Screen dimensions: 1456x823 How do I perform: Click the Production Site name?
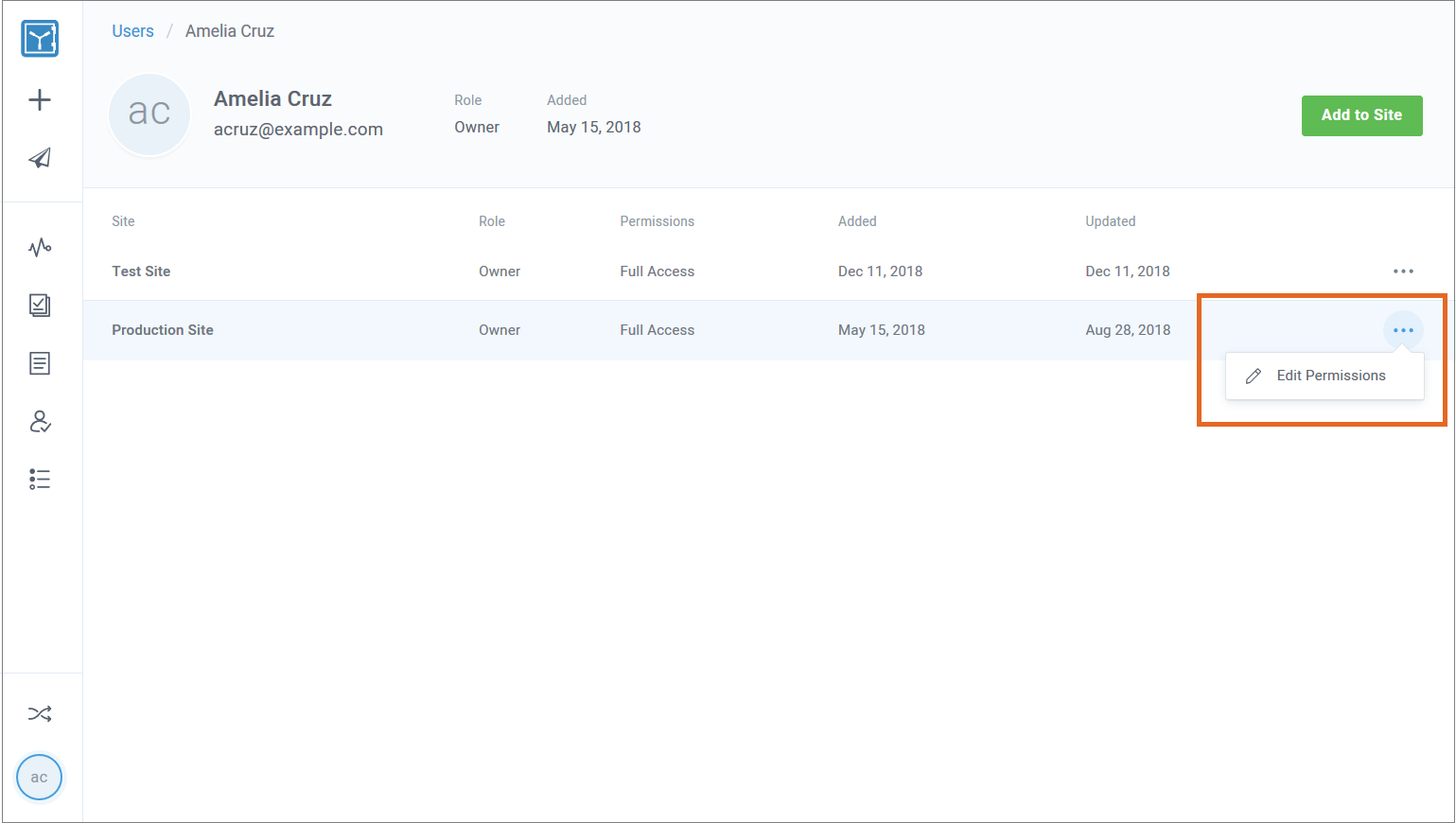point(163,330)
